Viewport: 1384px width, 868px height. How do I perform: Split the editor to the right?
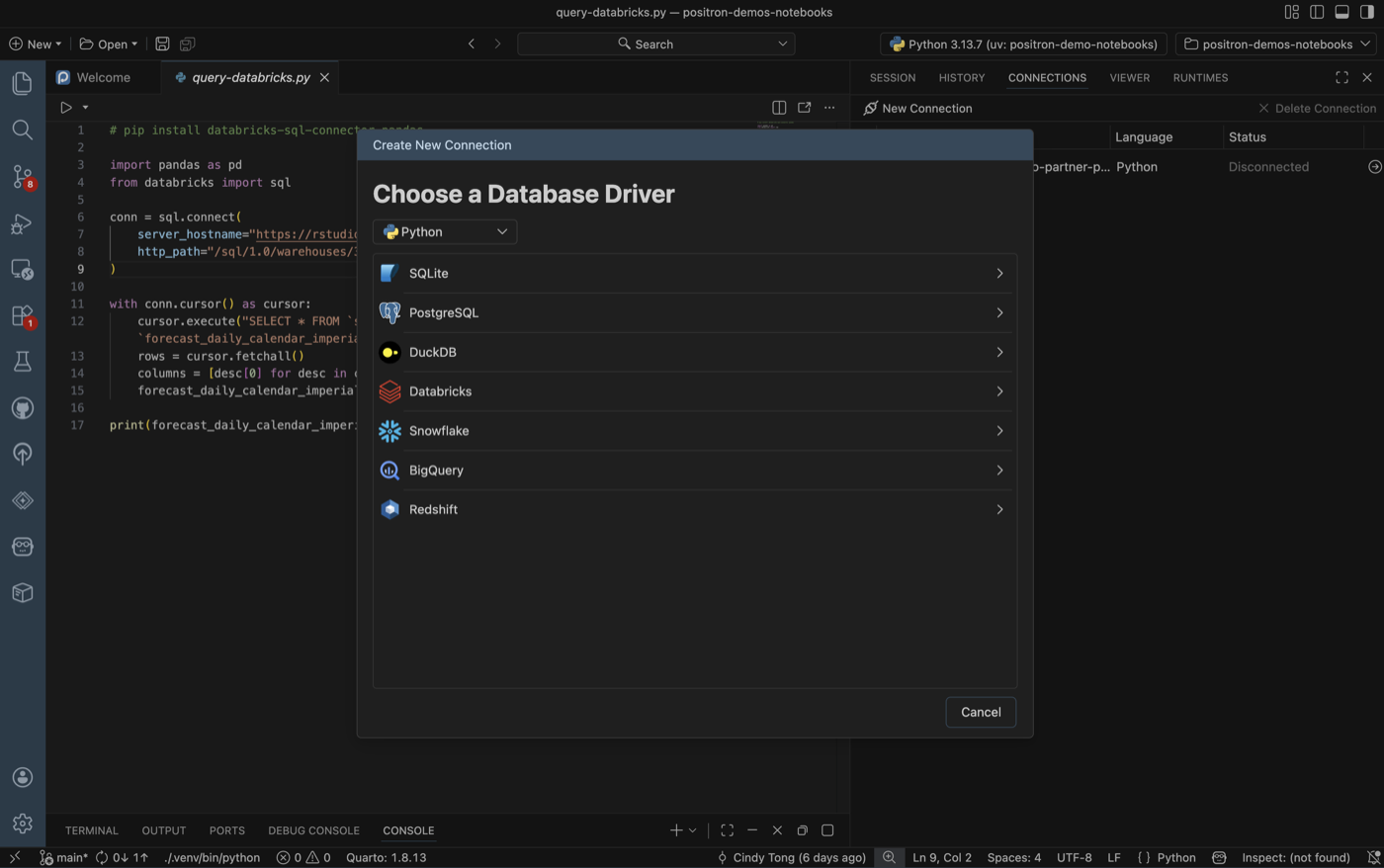pos(779,107)
